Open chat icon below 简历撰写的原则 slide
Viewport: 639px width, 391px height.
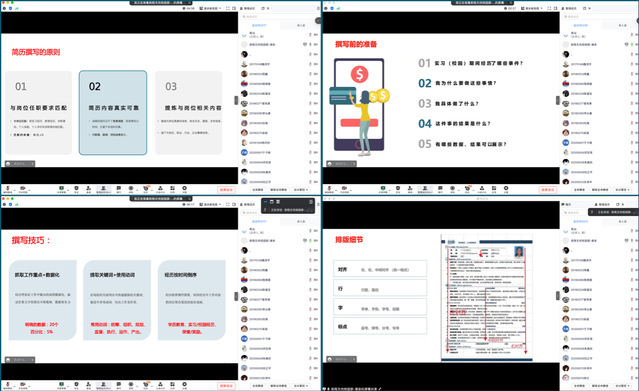click(x=119, y=189)
